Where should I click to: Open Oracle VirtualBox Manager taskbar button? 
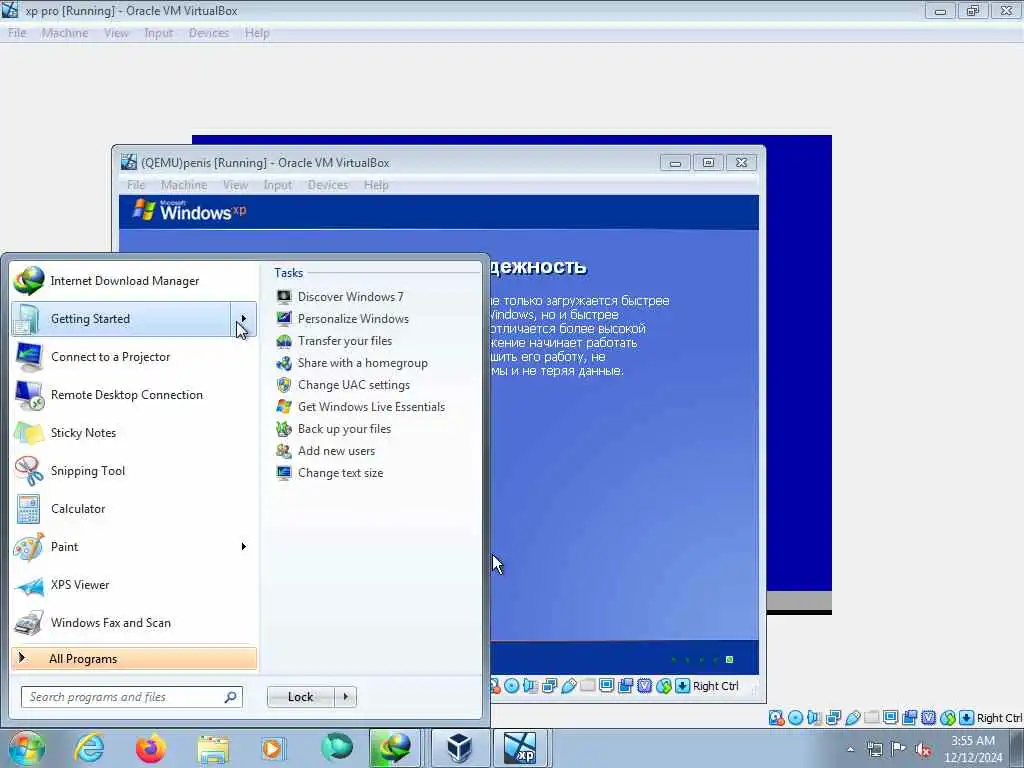[460, 748]
